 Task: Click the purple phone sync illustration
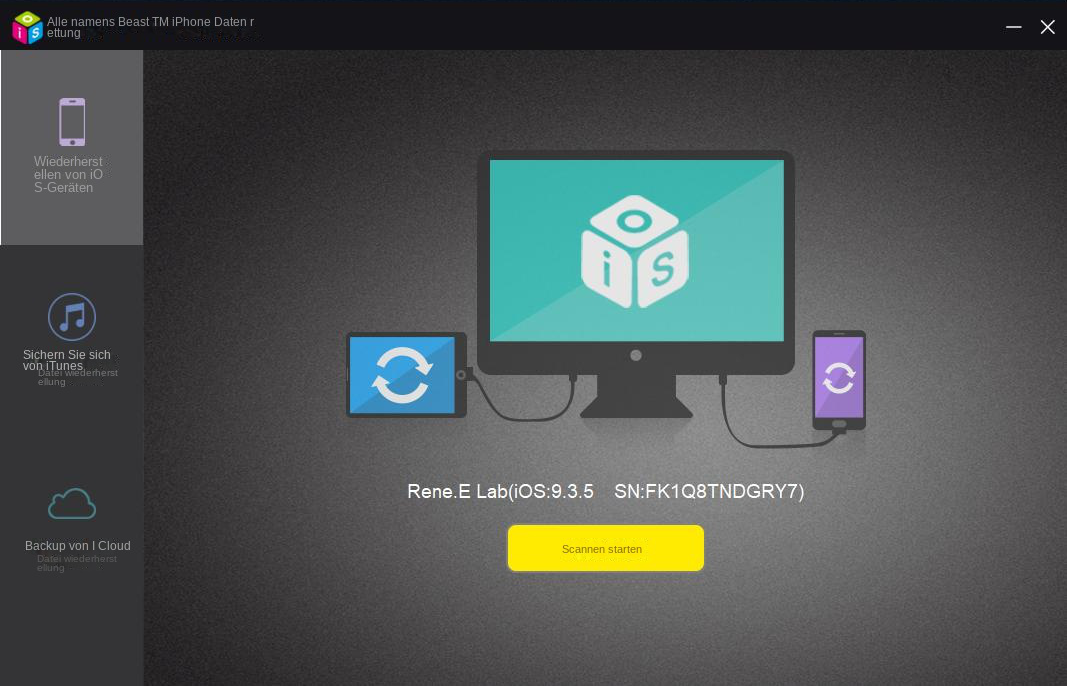[x=839, y=380]
